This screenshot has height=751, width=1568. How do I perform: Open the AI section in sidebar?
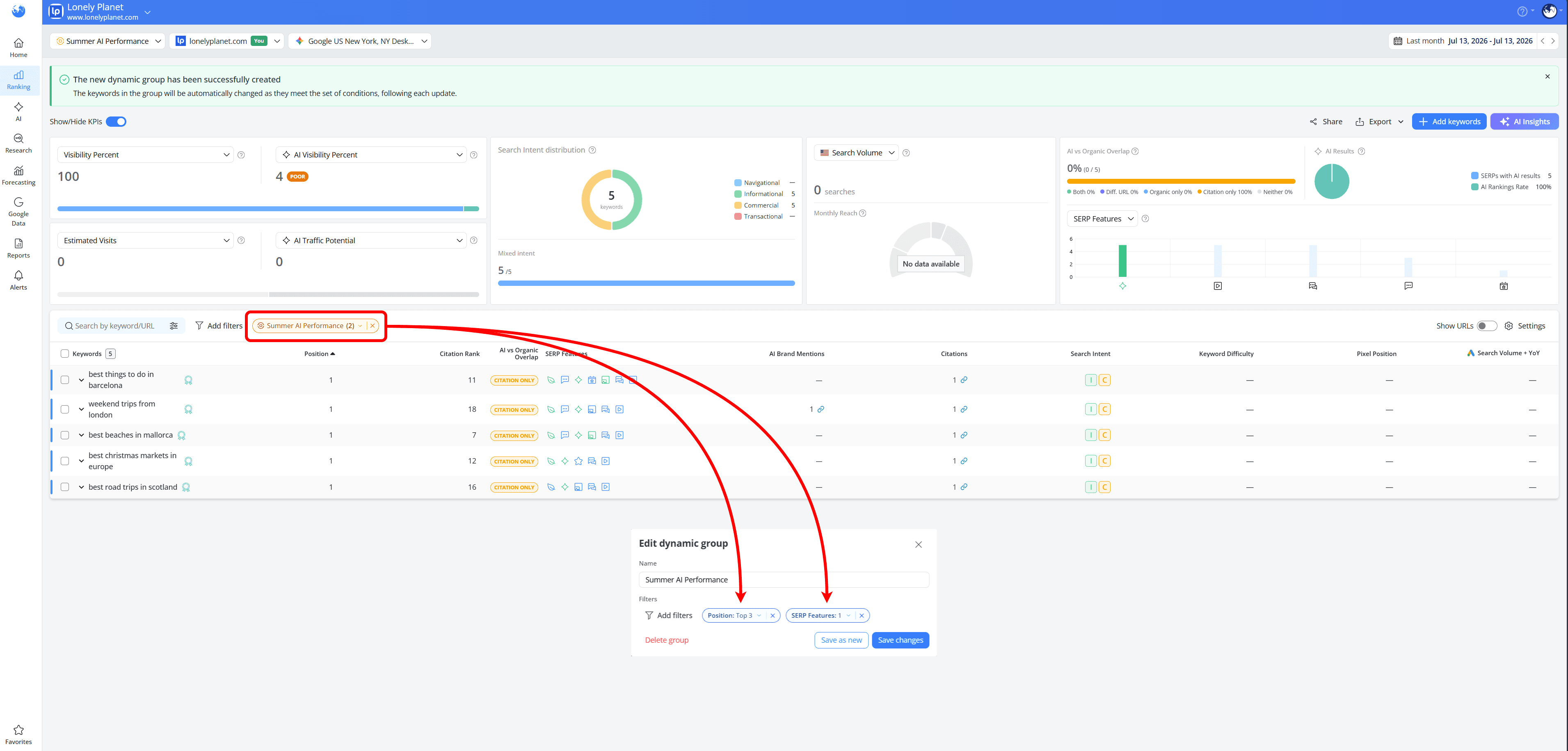pos(18,112)
